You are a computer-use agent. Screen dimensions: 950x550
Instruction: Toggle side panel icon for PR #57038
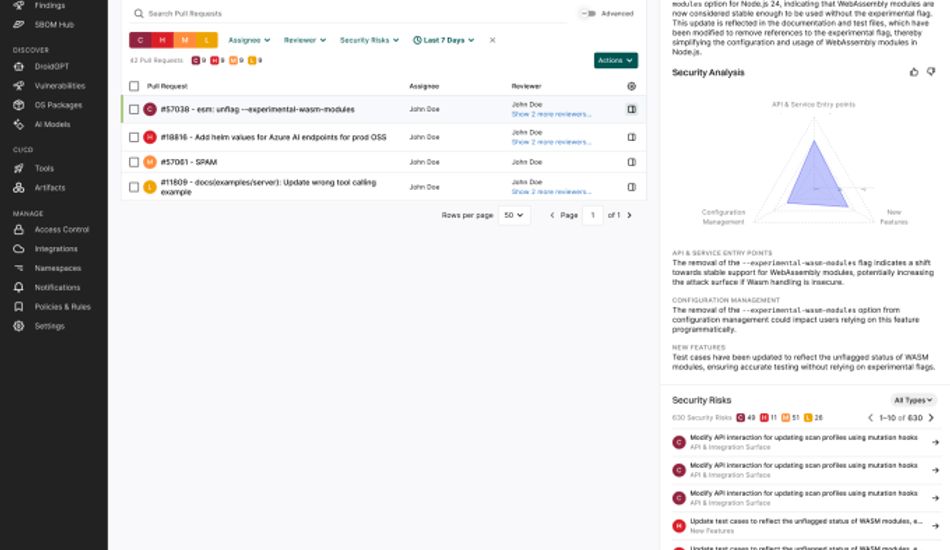pyautogui.click(x=631, y=110)
